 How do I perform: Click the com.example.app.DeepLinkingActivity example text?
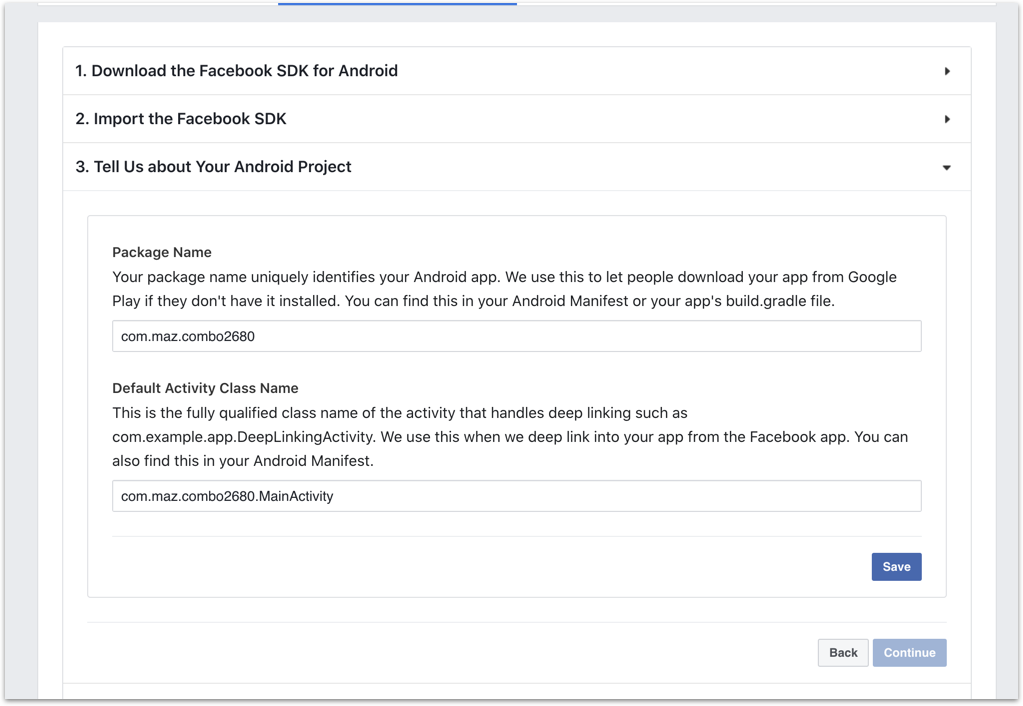coord(243,437)
